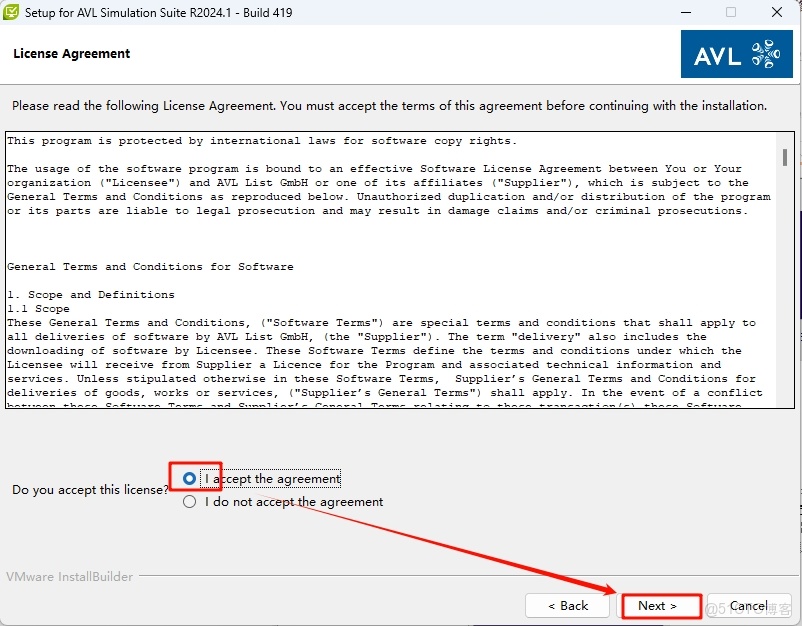The height and width of the screenshot is (626, 802).
Task: Click the license text scrollbar thumb
Action: [785, 157]
